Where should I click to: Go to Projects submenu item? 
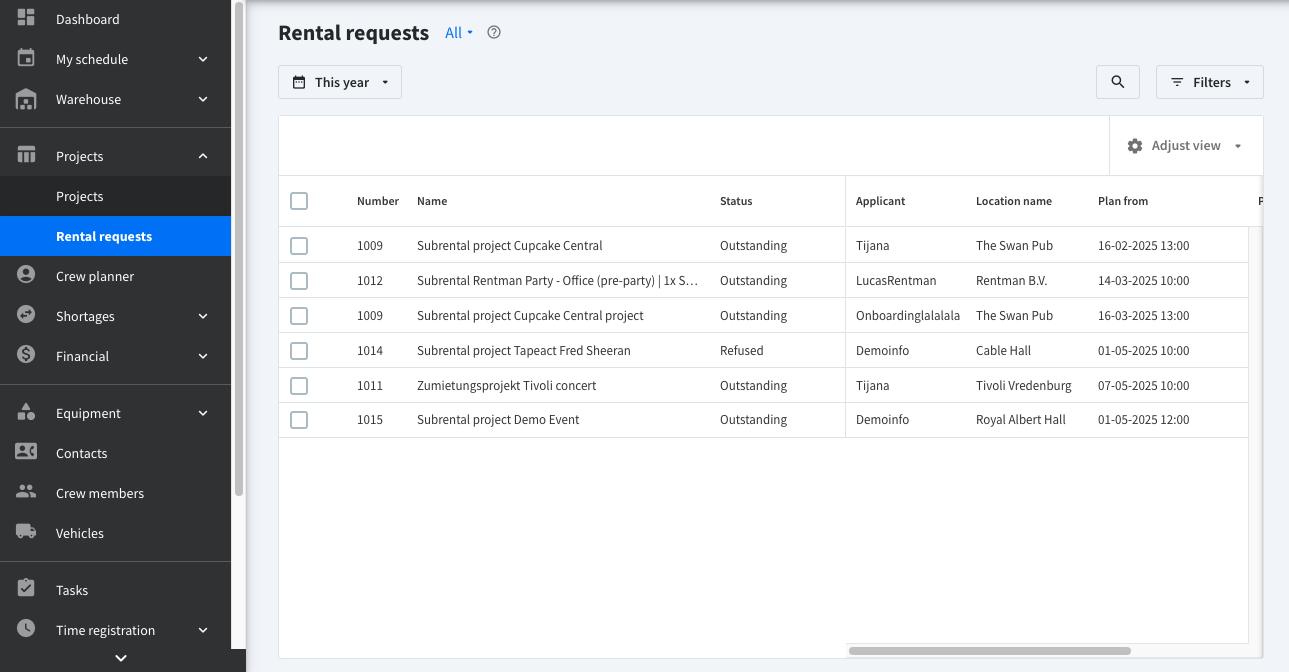[x=80, y=196]
